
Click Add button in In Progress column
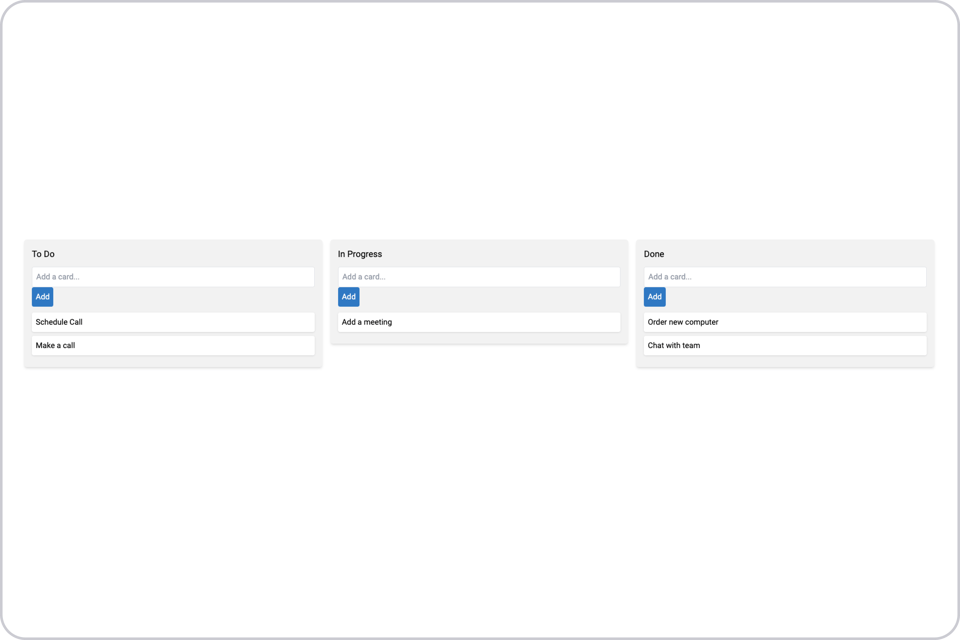tap(348, 297)
